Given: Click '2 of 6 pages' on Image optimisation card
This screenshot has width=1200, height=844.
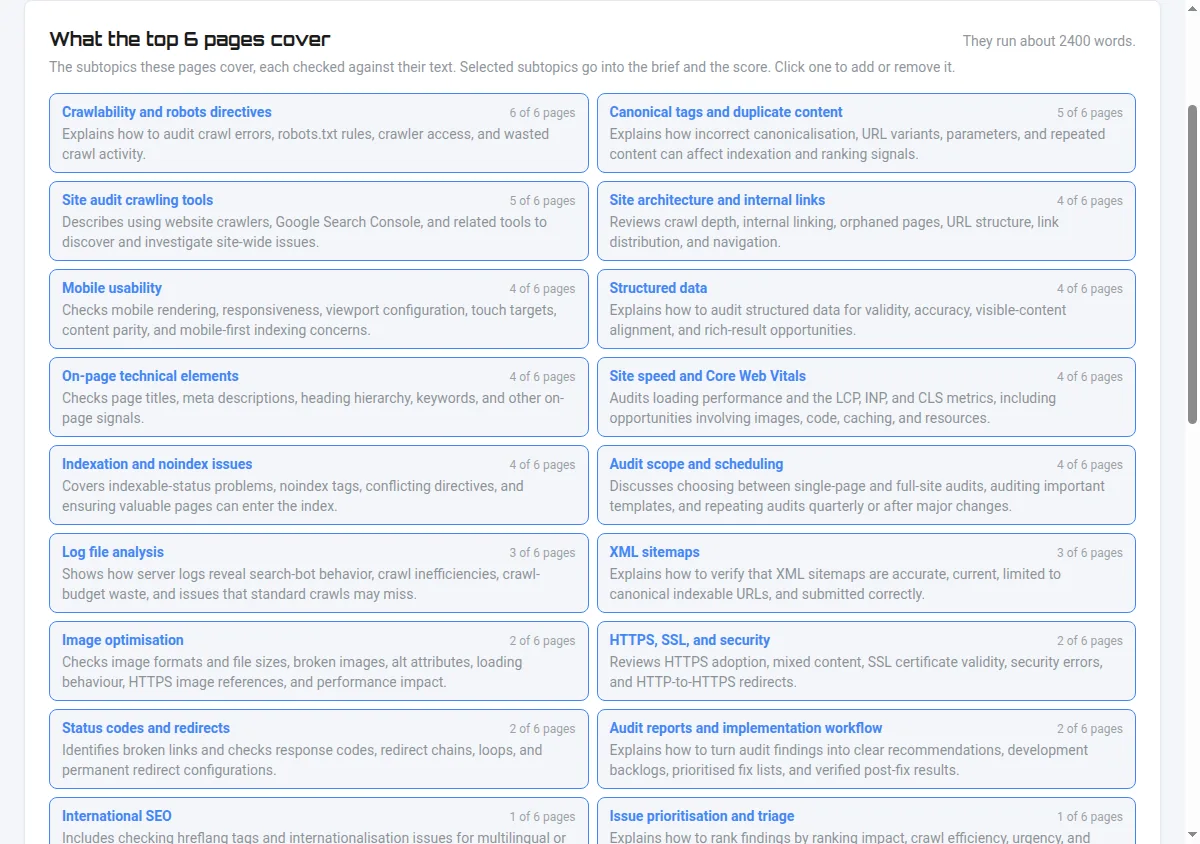Looking at the screenshot, I should click(x=542, y=641).
